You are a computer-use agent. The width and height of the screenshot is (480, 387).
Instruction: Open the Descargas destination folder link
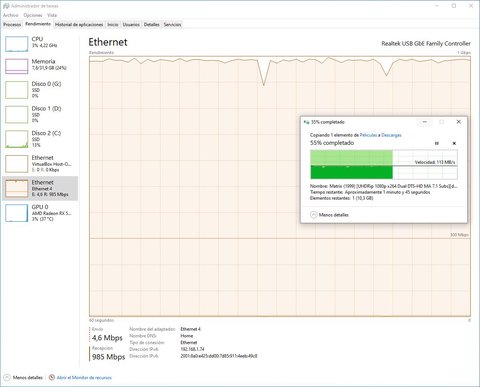(391, 135)
